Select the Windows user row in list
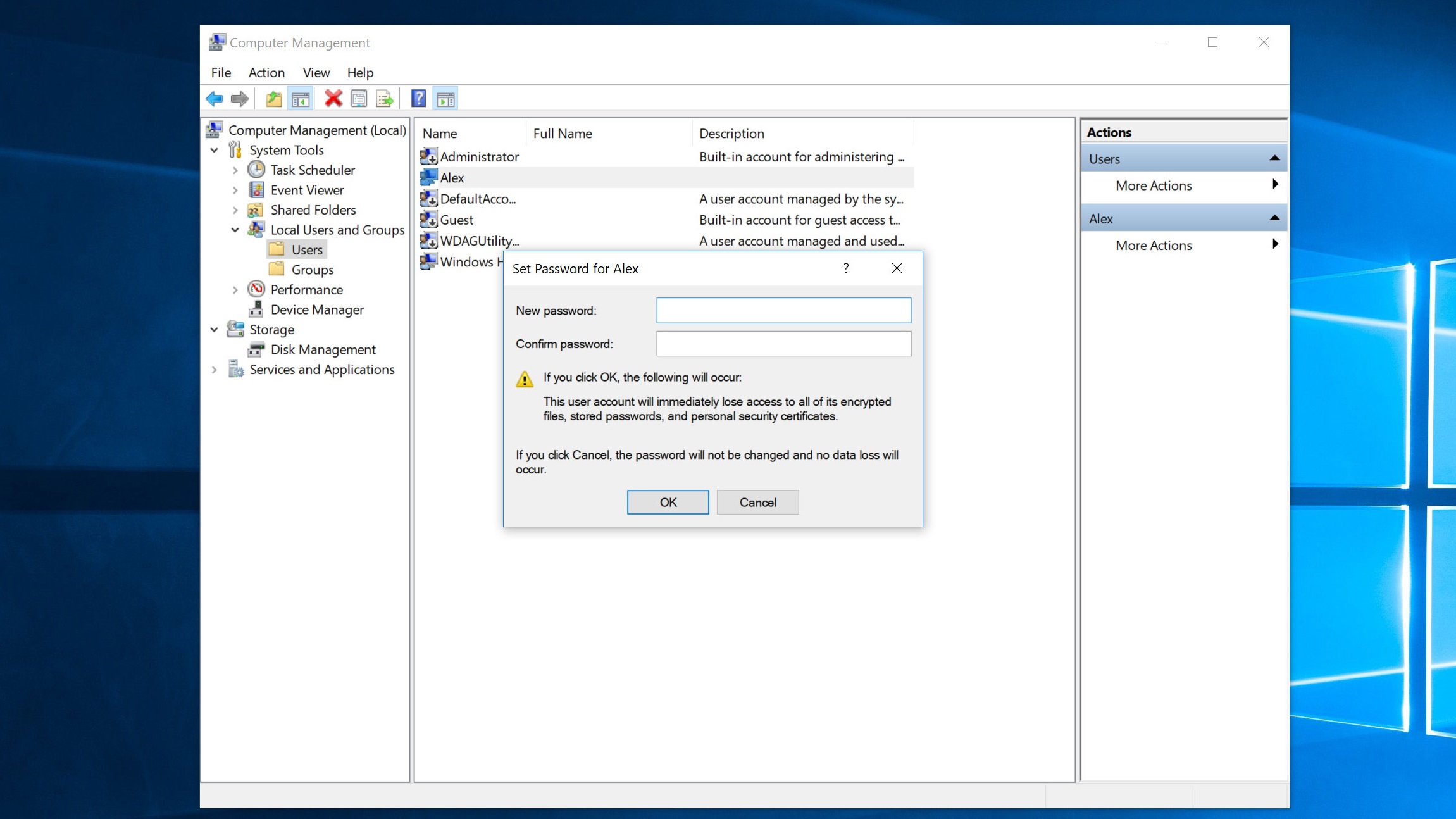The image size is (1456, 819). coord(461,261)
